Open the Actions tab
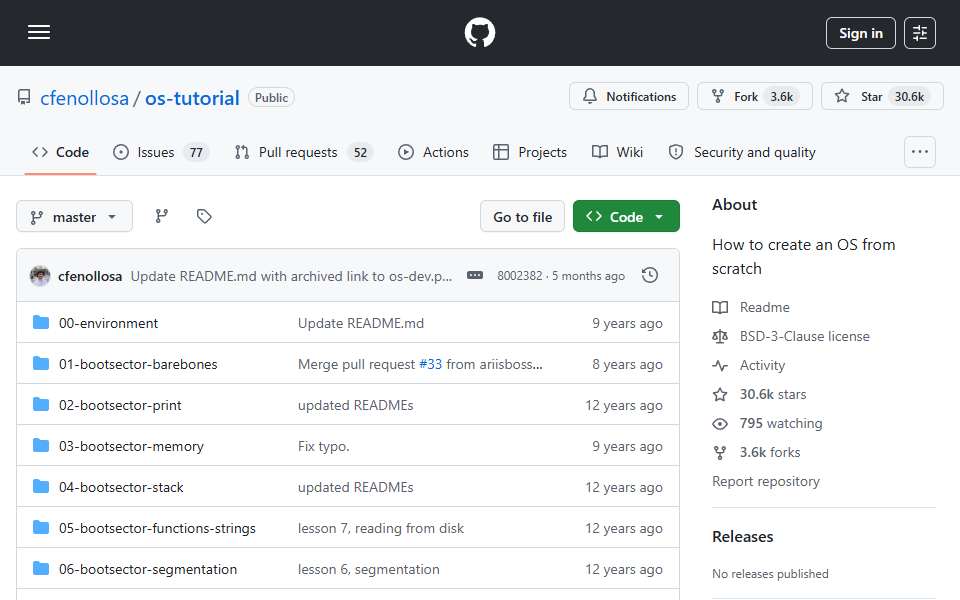960x600 pixels. 433,152
